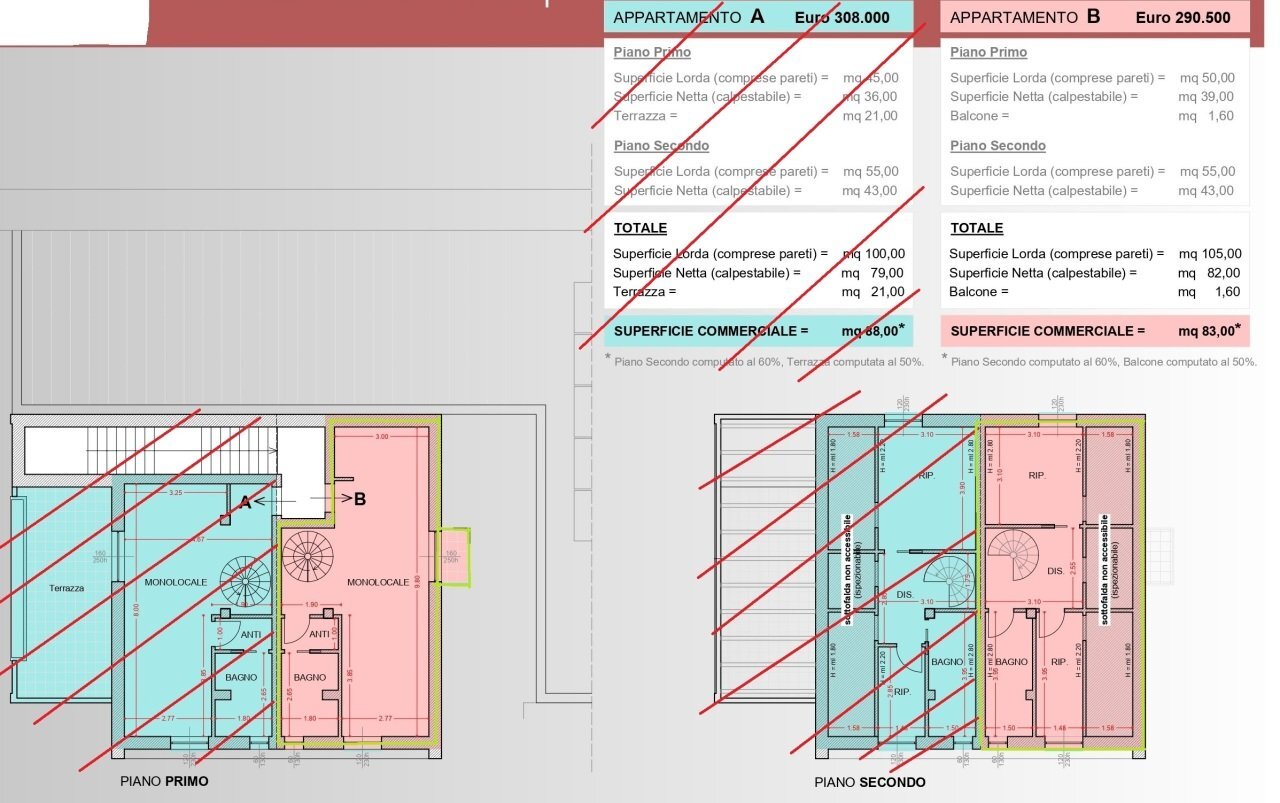Click the PIANO PRIMO caption below the plan
1280x803 pixels.
(164, 781)
